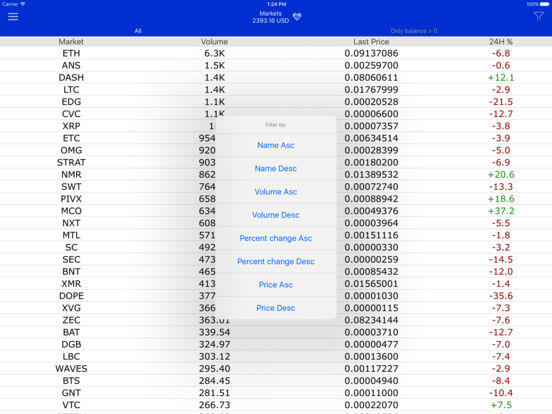Choose Price Asc sort option
552x414 pixels.
point(276,284)
